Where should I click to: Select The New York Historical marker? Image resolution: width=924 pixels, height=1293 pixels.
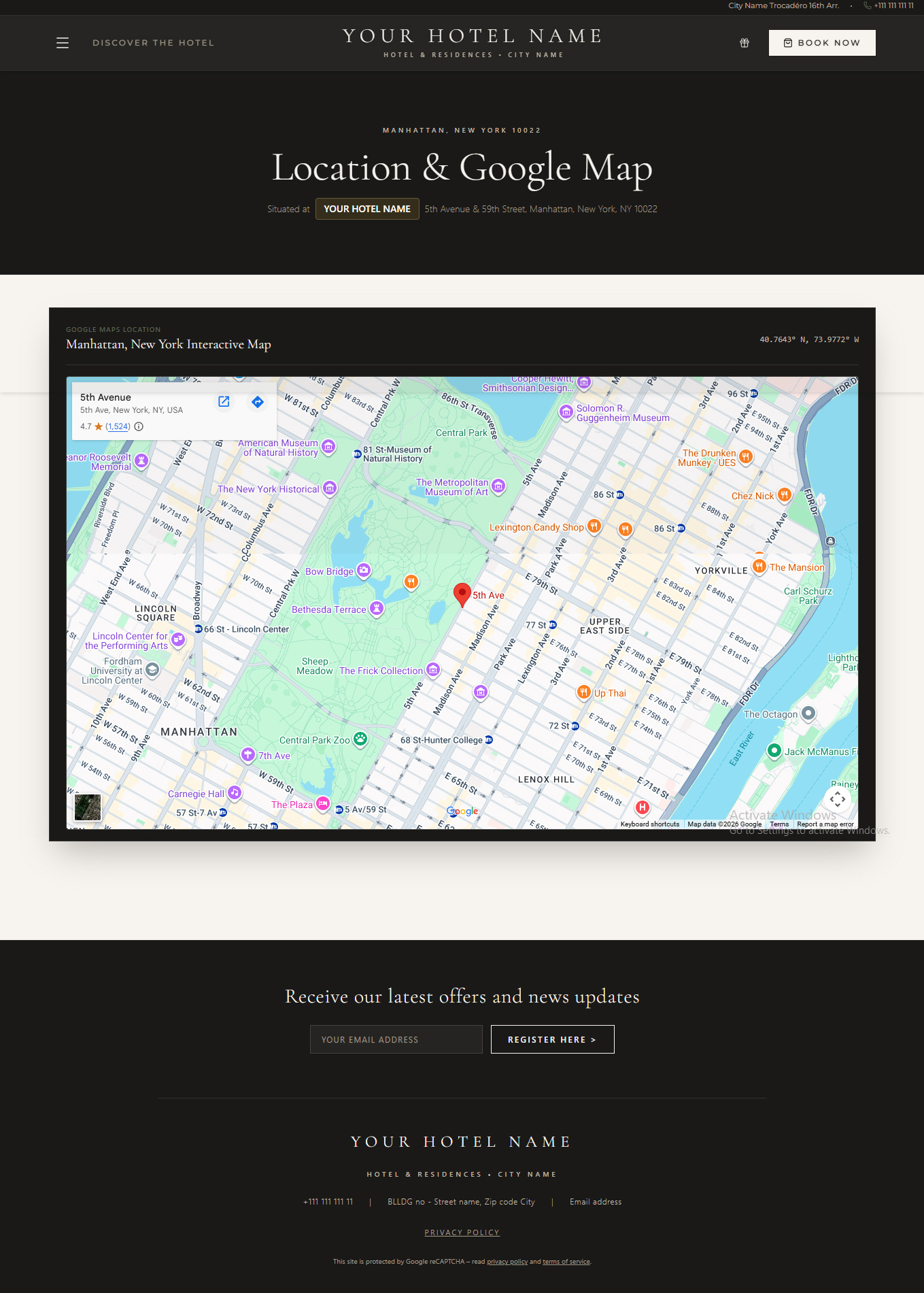click(x=330, y=488)
